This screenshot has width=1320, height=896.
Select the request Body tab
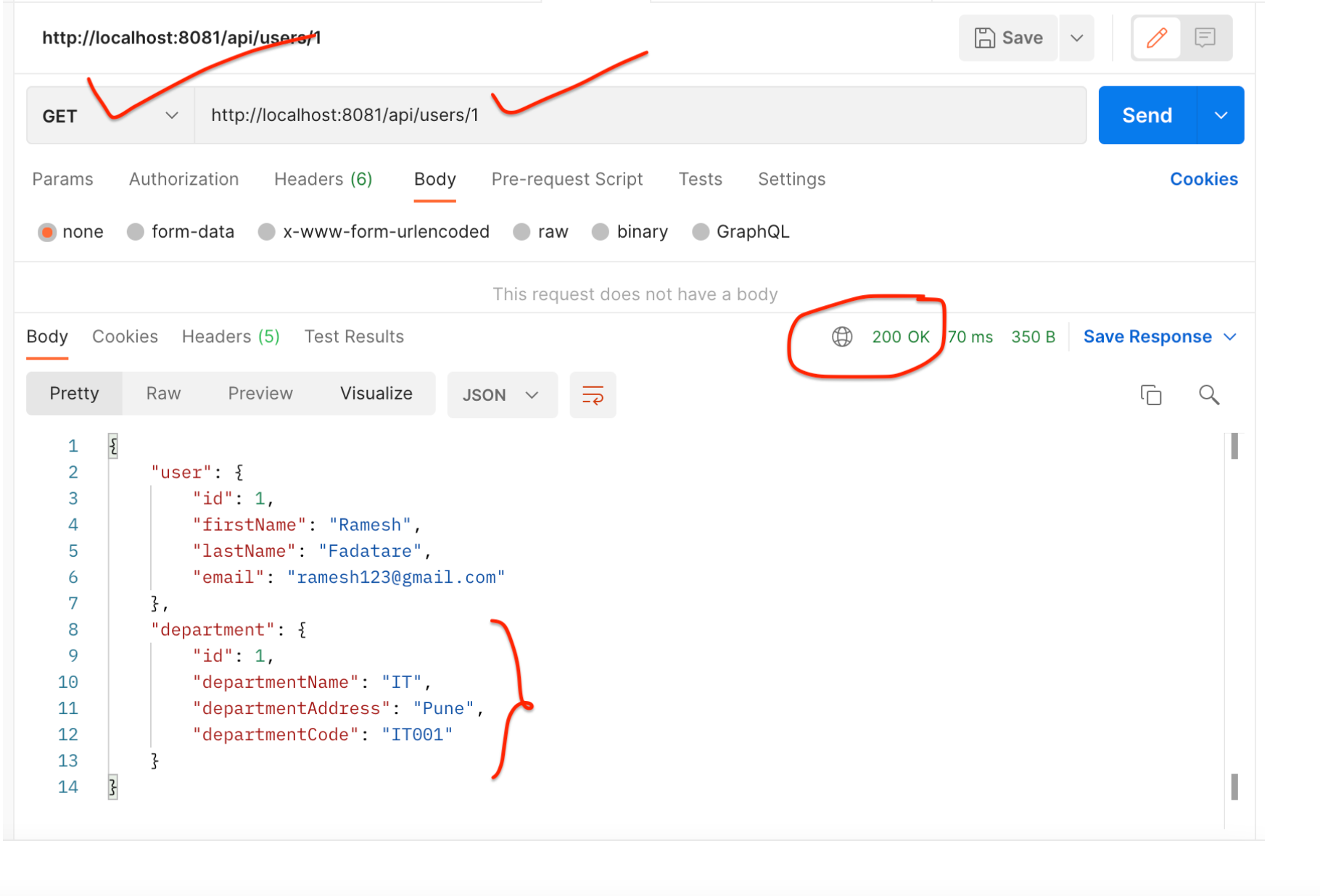click(x=434, y=179)
